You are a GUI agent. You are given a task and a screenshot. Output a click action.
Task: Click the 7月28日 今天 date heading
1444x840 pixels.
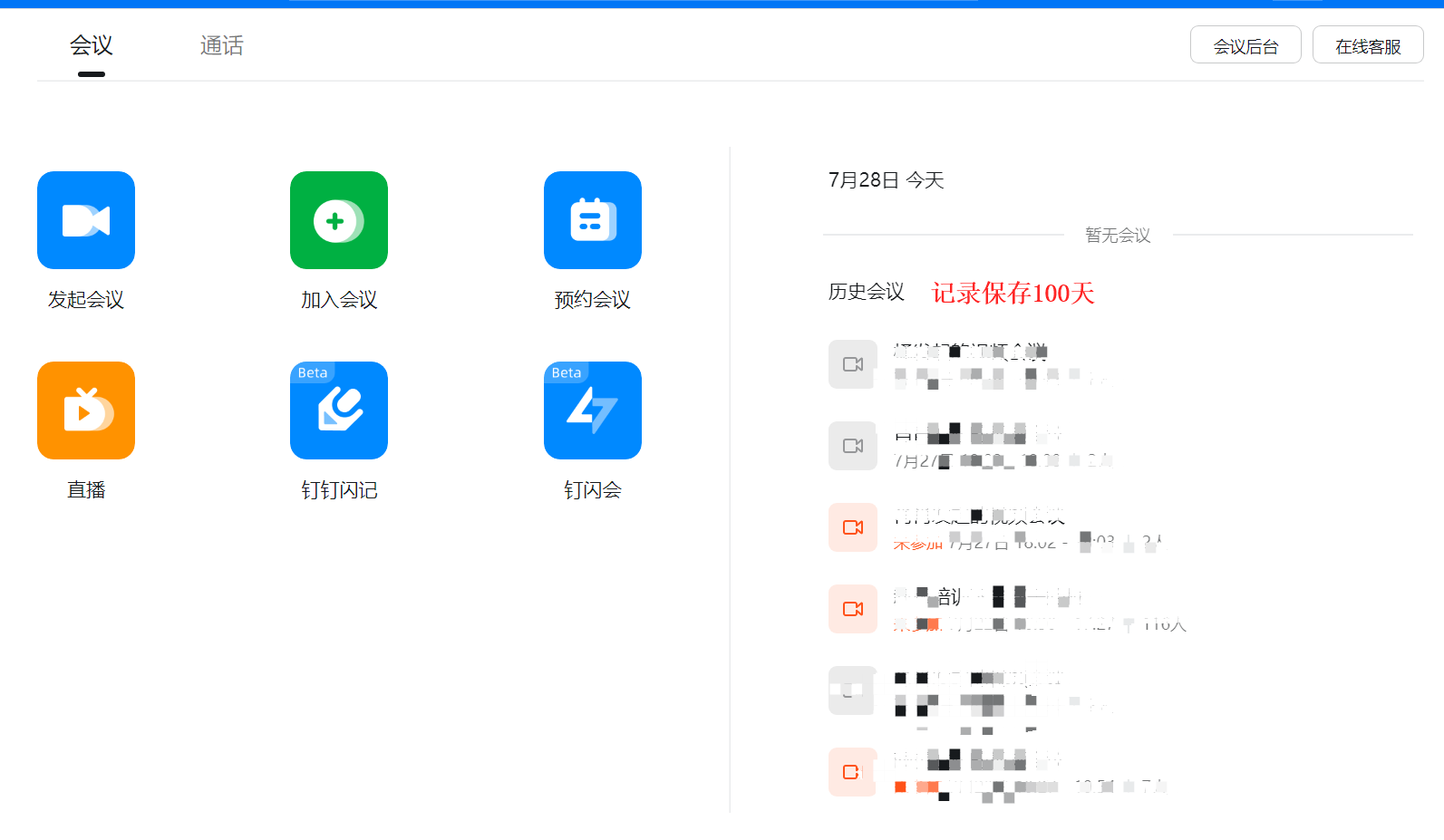coord(886,180)
